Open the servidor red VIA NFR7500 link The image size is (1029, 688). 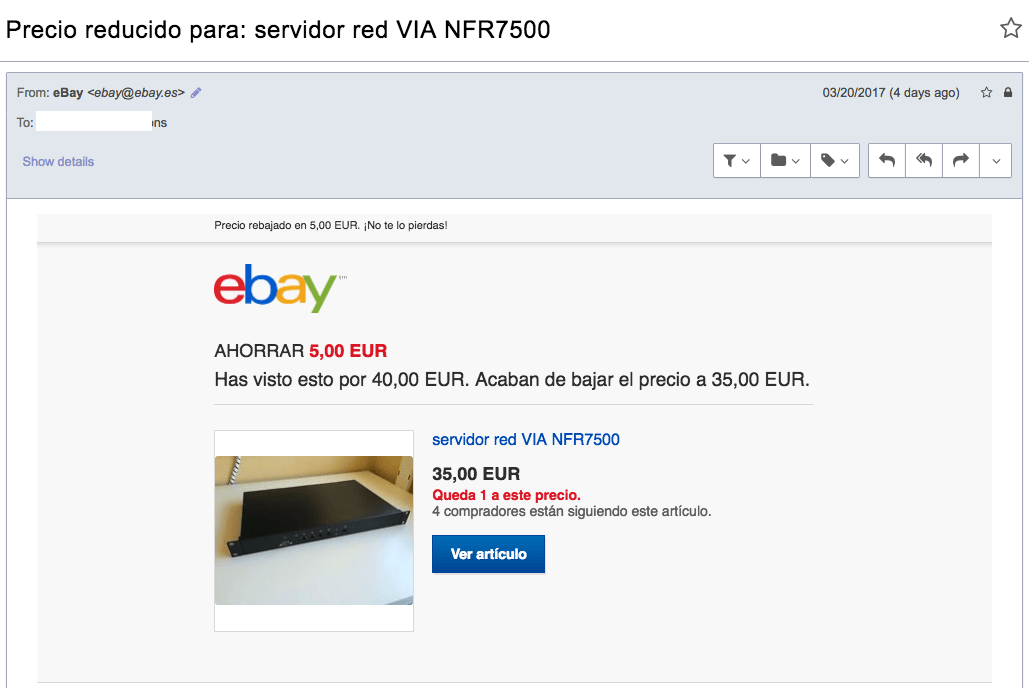(526, 439)
